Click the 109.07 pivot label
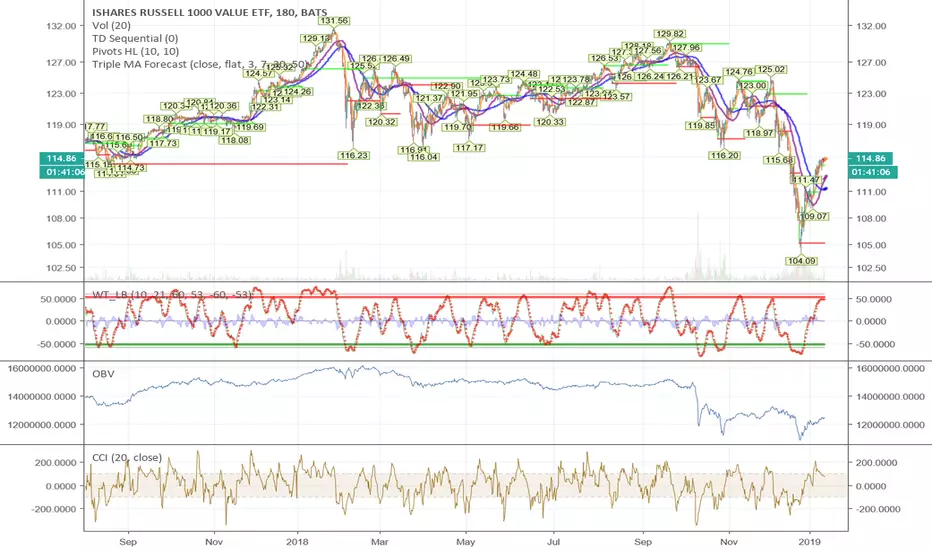 pyautogui.click(x=814, y=216)
